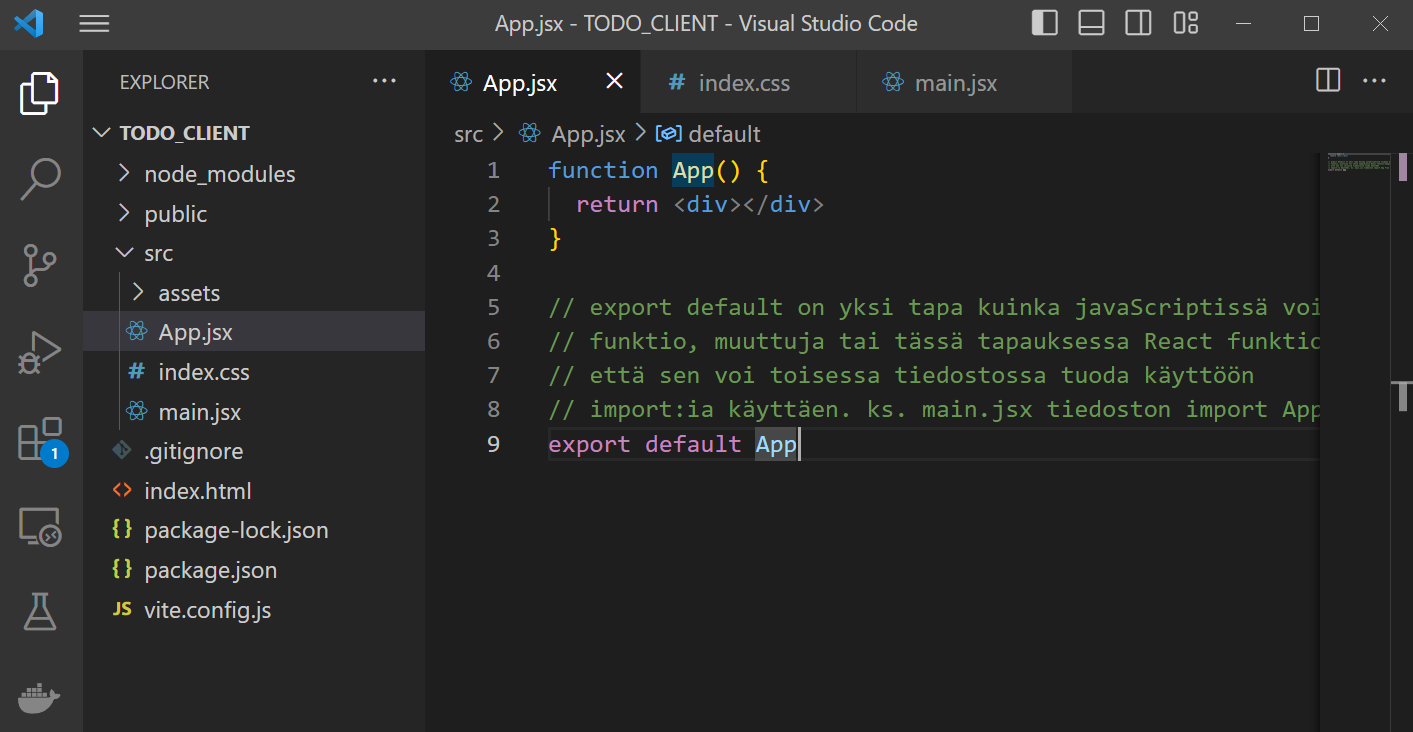
Task: Open the Docker view
Action: (x=40, y=698)
